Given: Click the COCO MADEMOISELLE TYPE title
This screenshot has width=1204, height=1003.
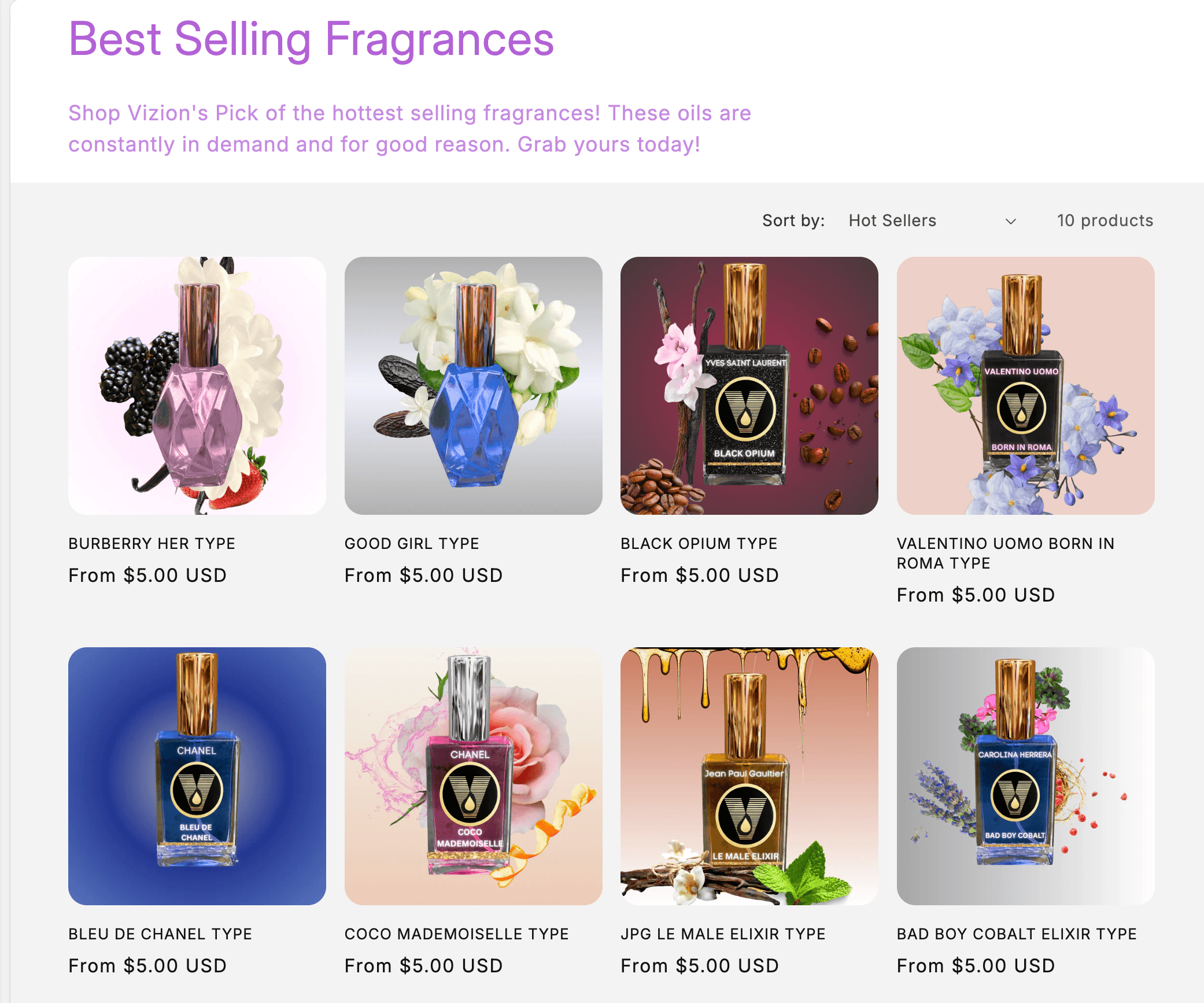Looking at the screenshot, I should pos(456,934).
